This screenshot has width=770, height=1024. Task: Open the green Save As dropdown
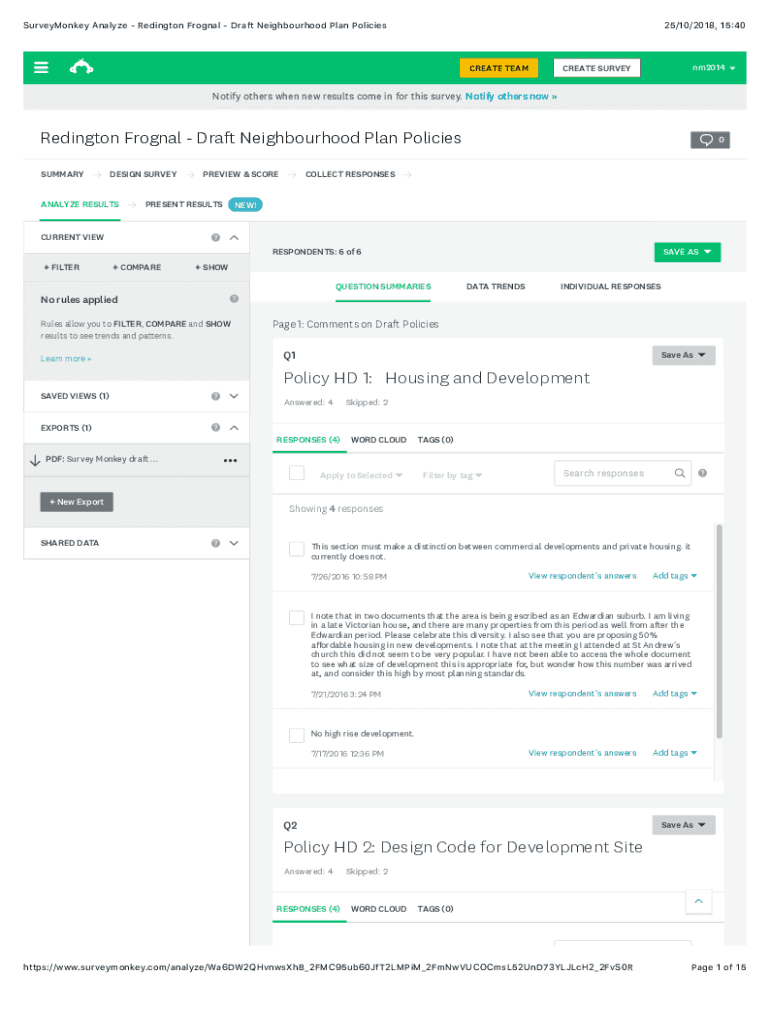pyautogui.click(x=687, y=252)
